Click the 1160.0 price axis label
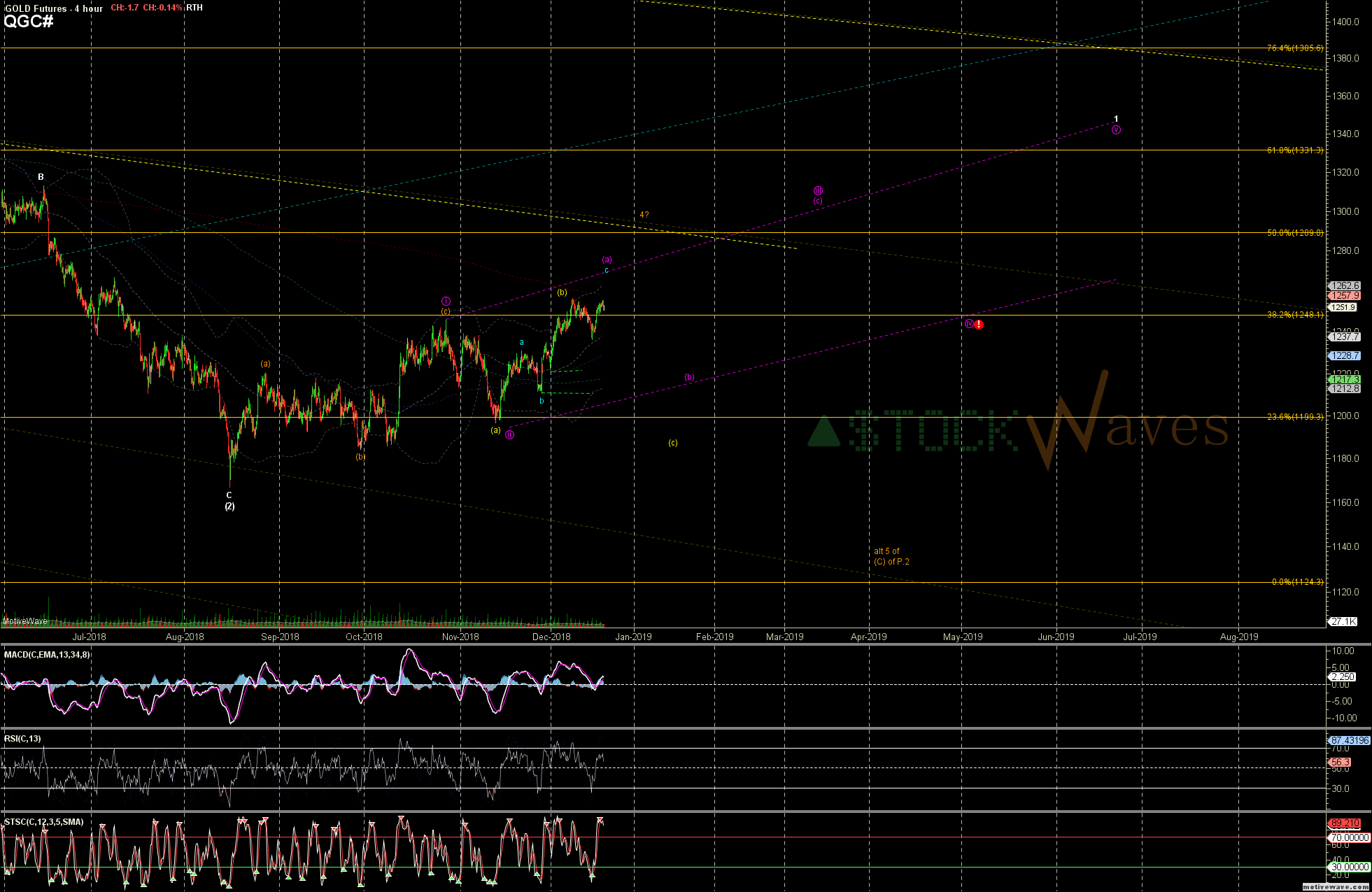This screenshot has height=892, width=1372. tap(1346, 503)
